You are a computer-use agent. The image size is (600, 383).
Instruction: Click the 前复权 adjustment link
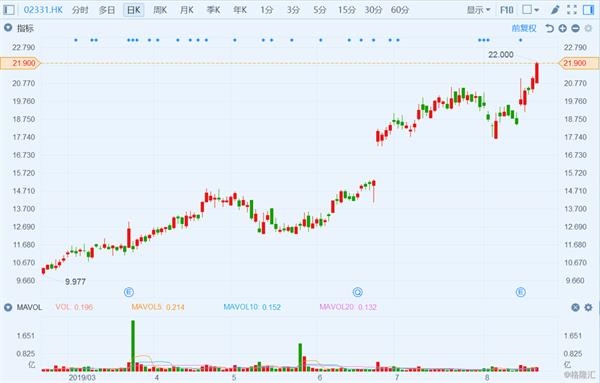[x=524, y=28]
